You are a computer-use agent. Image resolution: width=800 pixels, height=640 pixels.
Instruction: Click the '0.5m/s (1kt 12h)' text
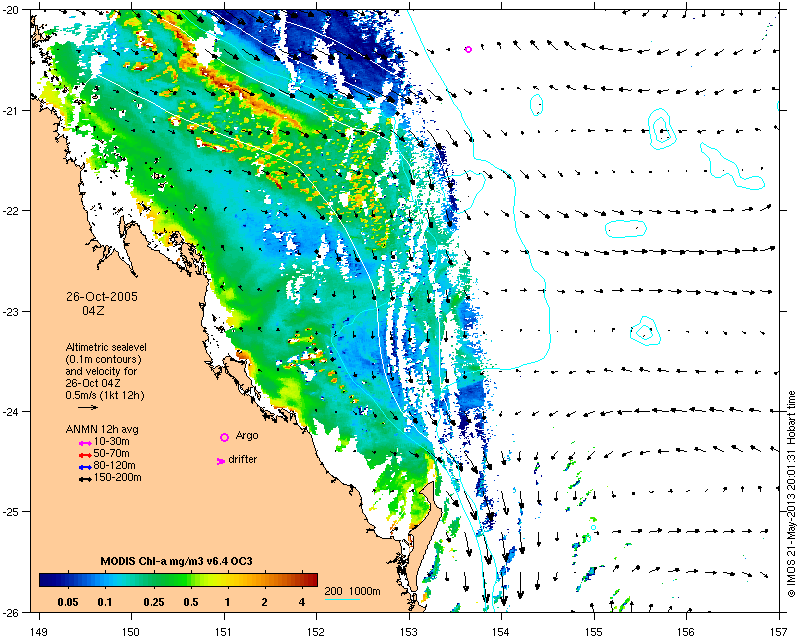pos(105,395)
